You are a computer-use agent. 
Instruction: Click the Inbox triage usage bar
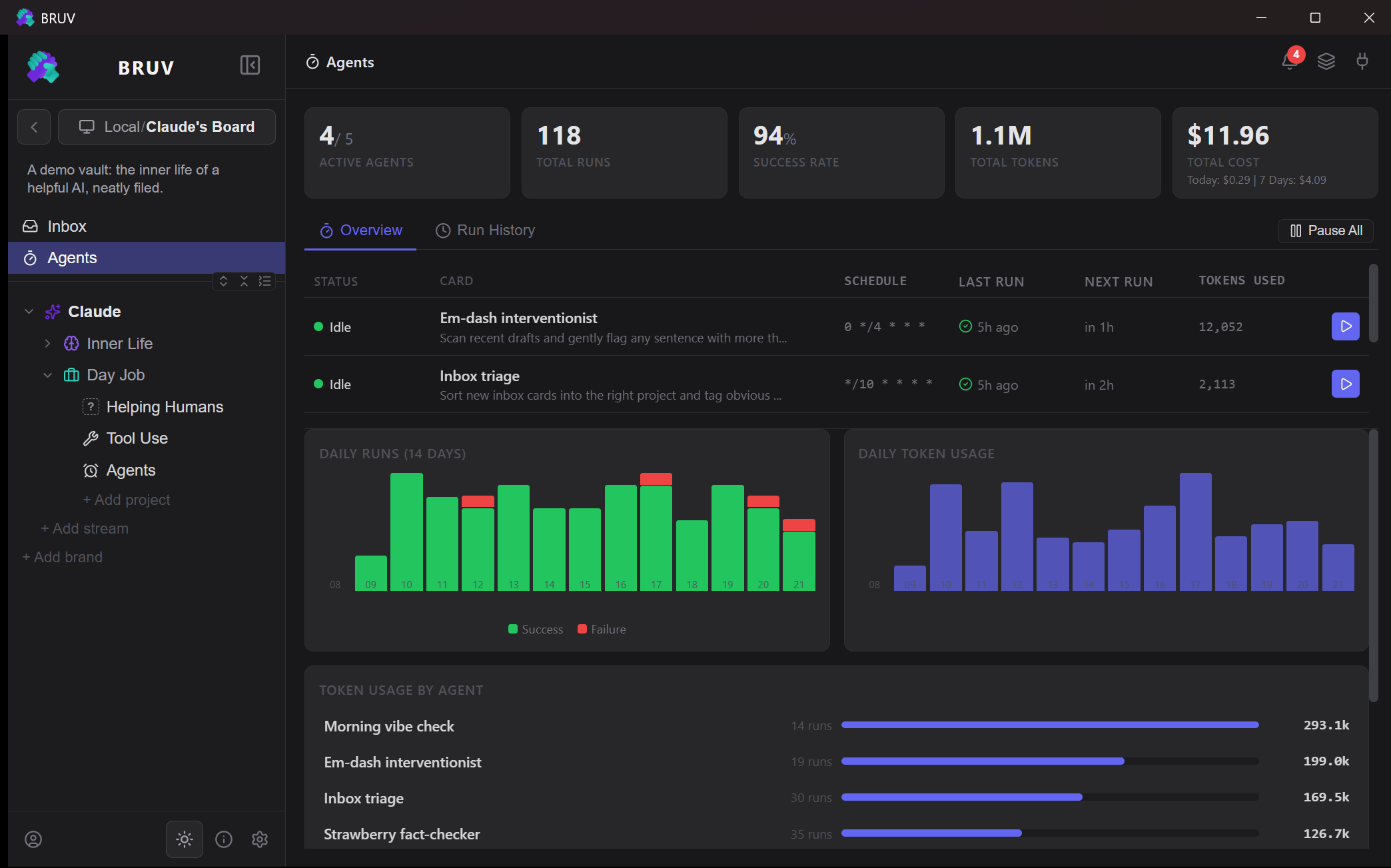tap(1050, 797)
